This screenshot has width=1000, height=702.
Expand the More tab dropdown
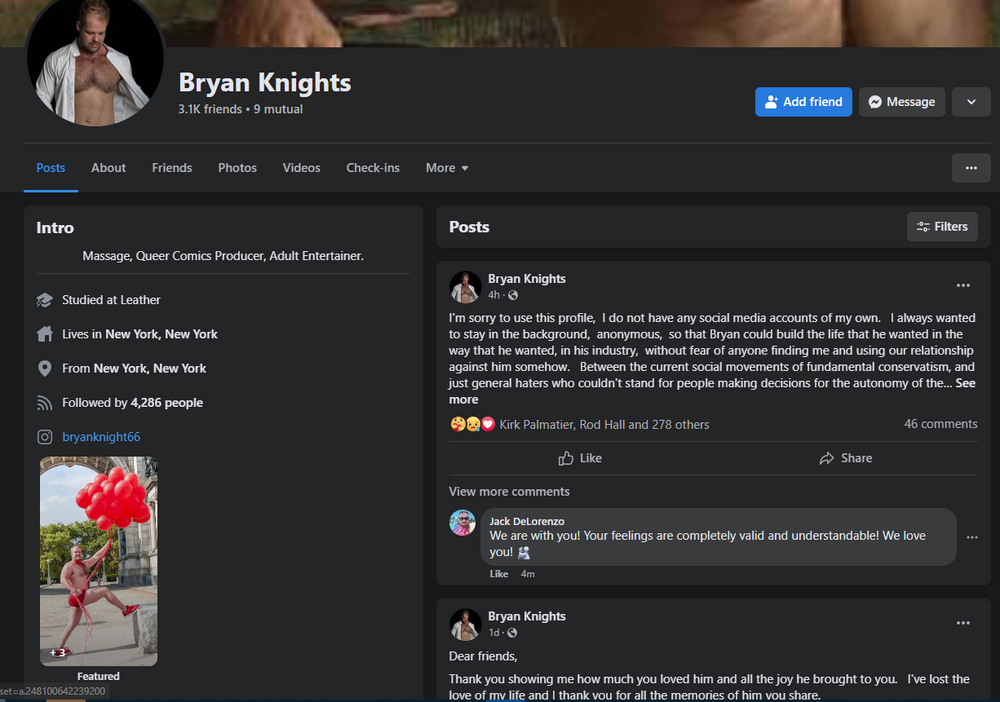click(x=446, y=168)
